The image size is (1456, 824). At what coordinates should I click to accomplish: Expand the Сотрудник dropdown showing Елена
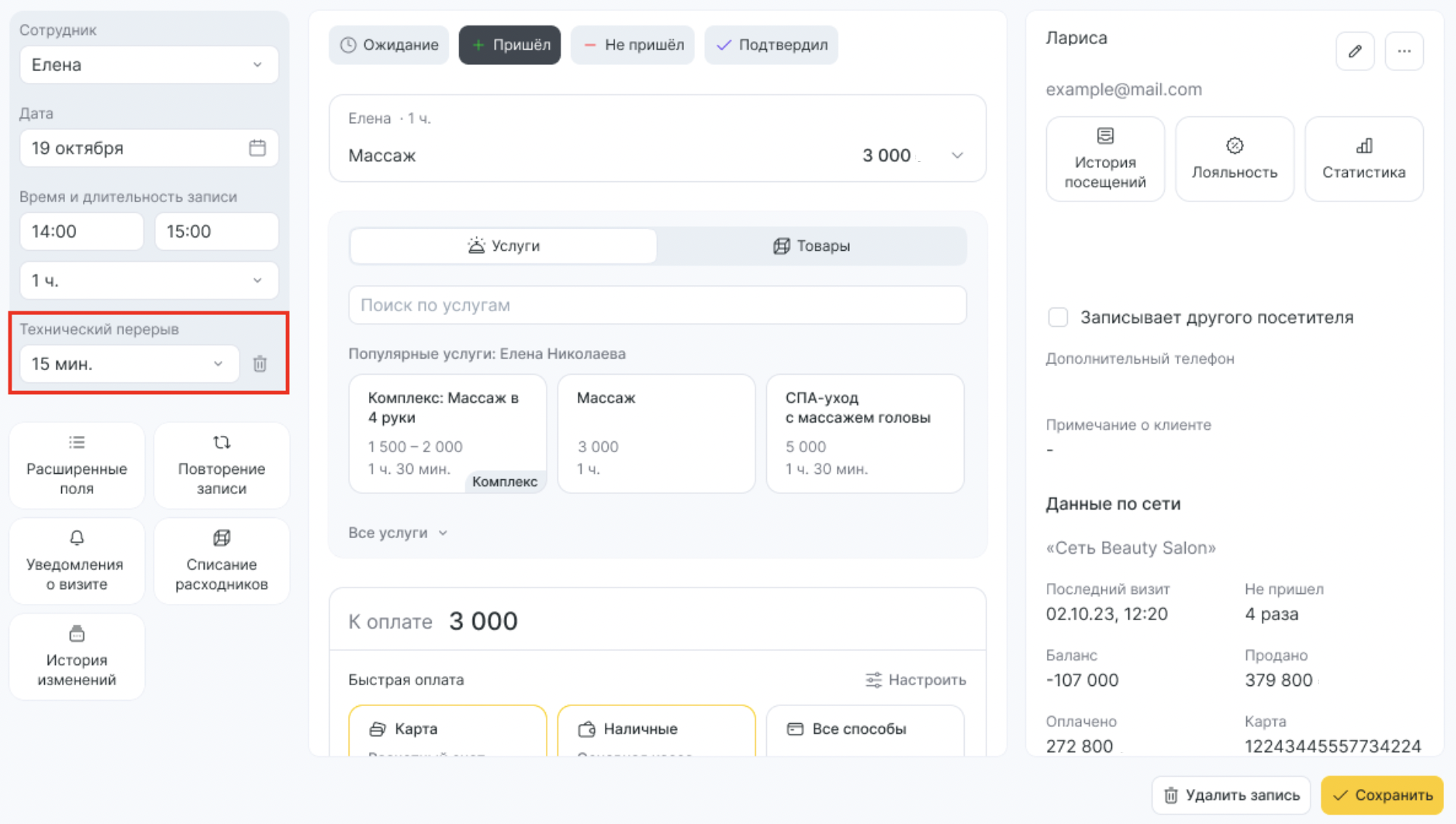(x=149, y=65)
